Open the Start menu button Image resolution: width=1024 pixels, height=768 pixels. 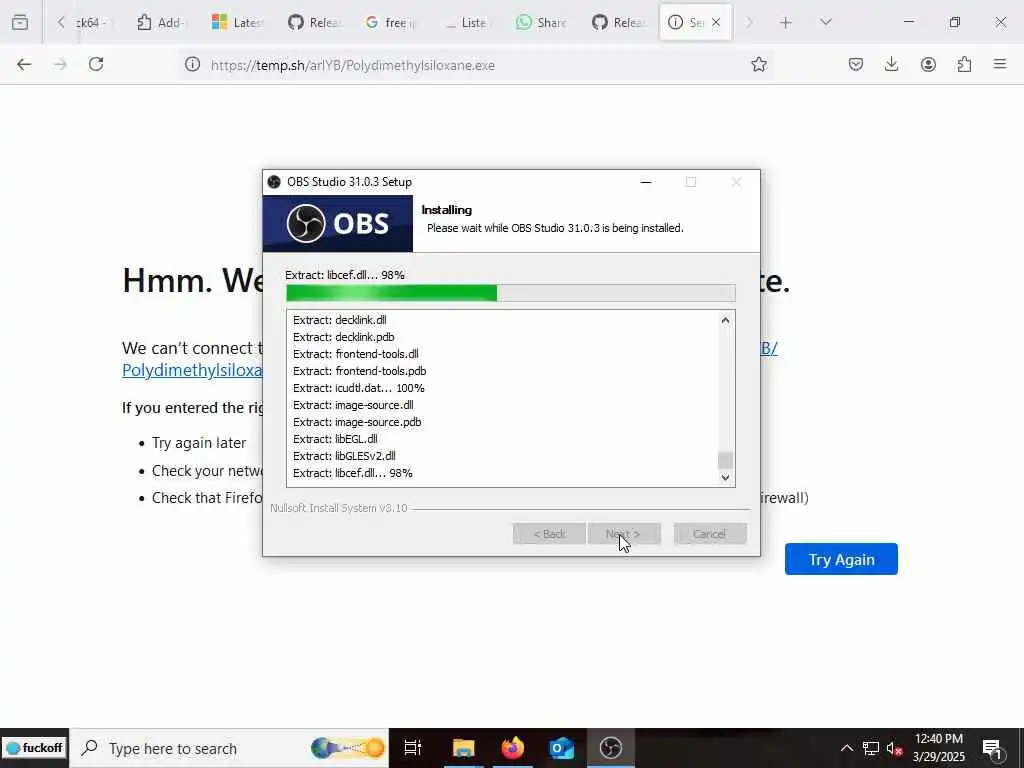pos(34,748)
